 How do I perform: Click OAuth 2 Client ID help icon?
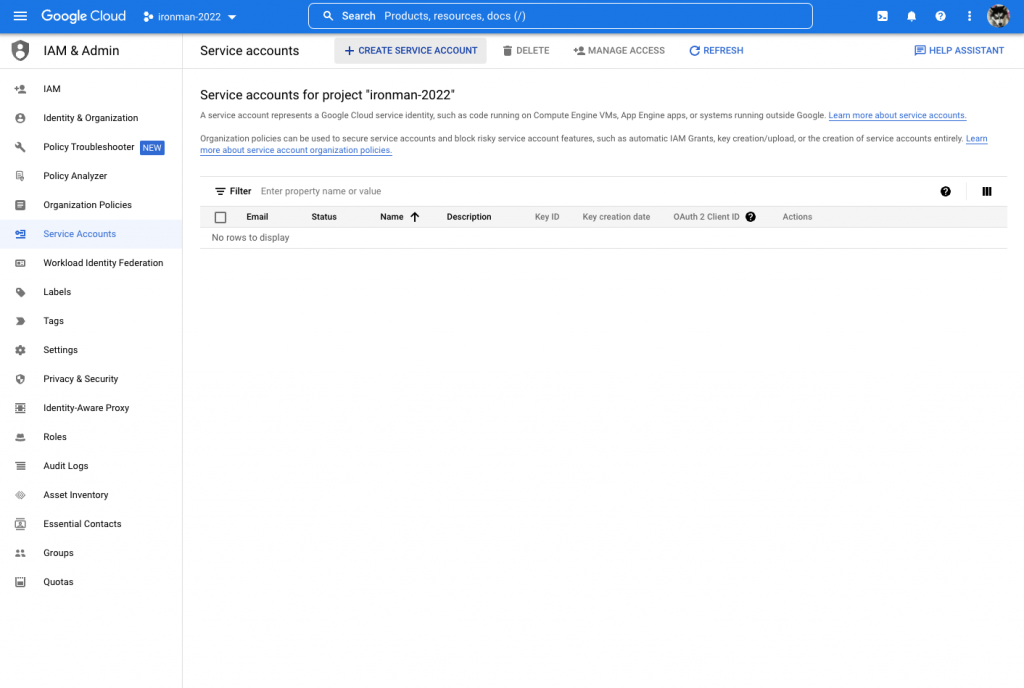pyautogui.click(x=750, y=217)
